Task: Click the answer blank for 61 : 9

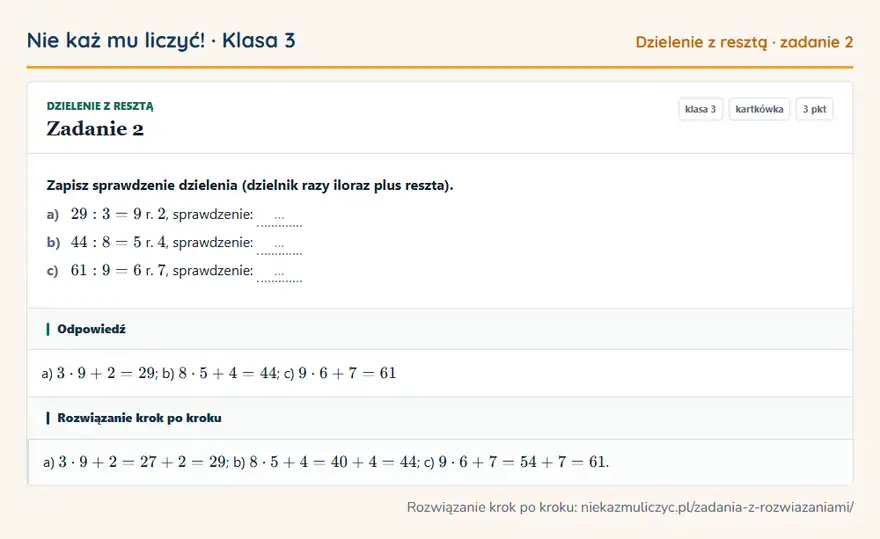Action: pos(279,273)
